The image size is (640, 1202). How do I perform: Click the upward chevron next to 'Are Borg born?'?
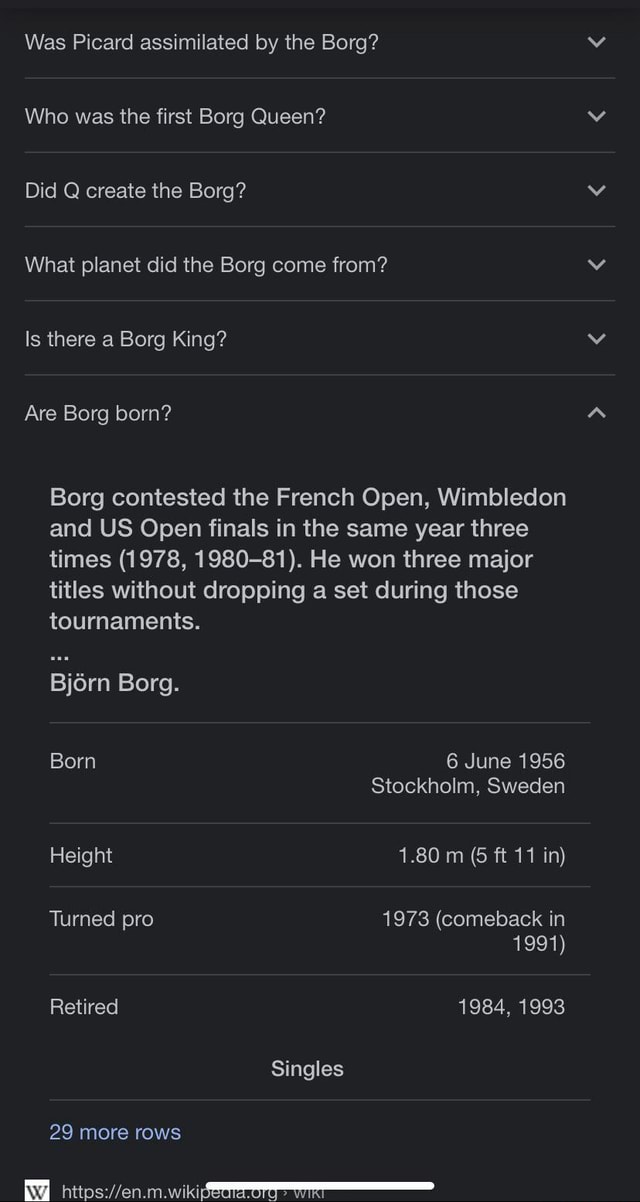(597, 413)
